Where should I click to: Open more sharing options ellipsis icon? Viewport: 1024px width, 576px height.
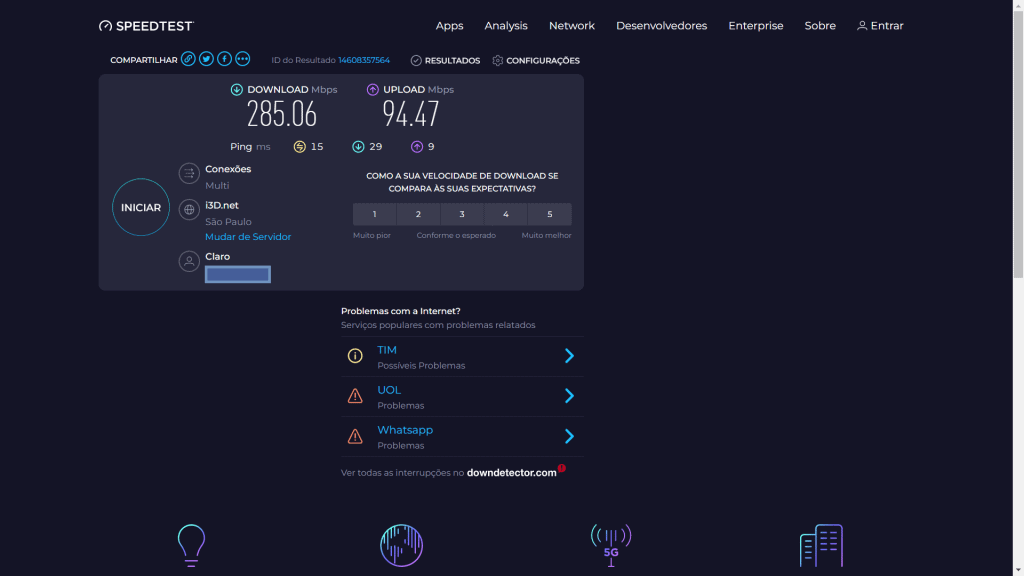pos(242,59)
